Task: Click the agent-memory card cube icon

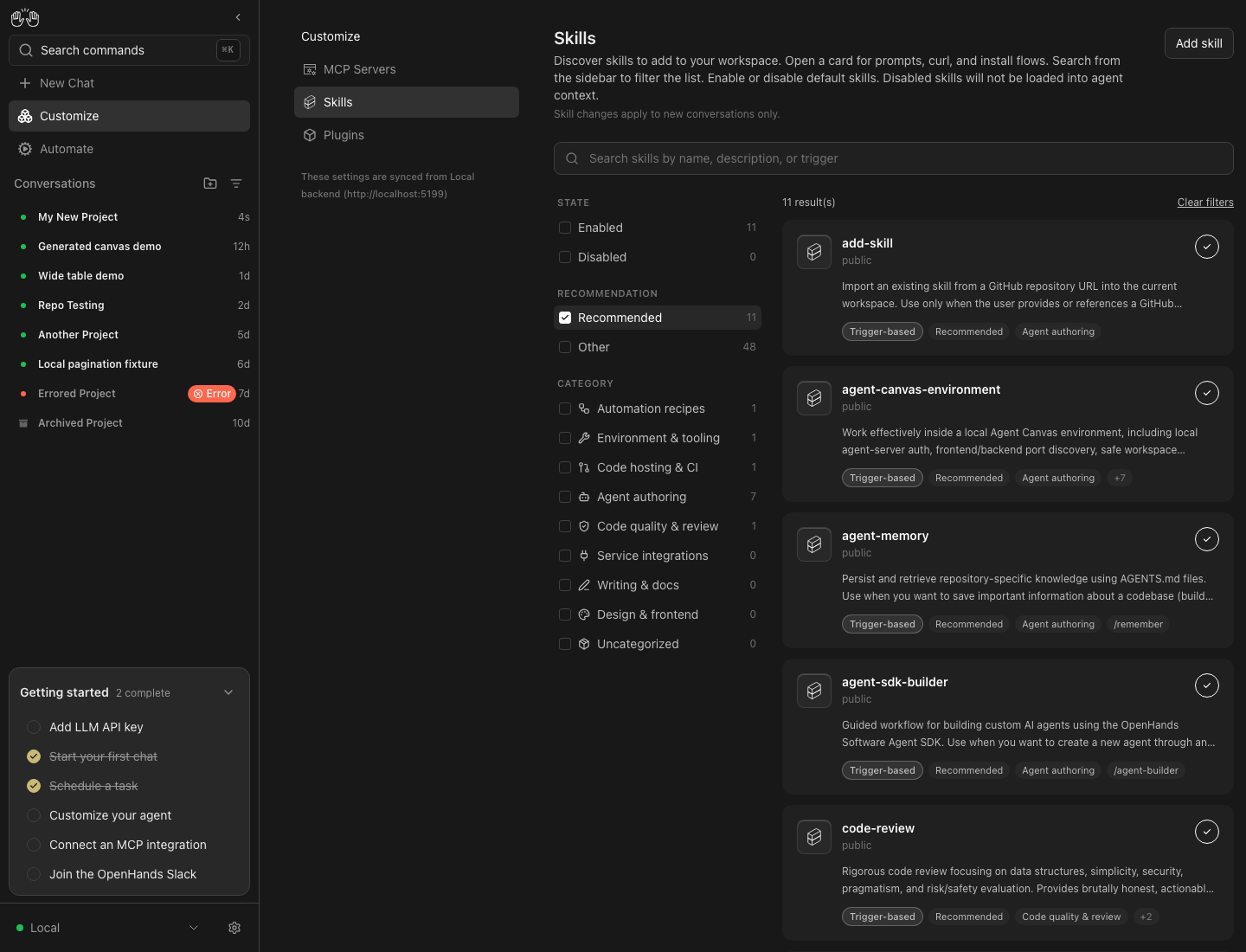Action: click(x=814, y=544)
